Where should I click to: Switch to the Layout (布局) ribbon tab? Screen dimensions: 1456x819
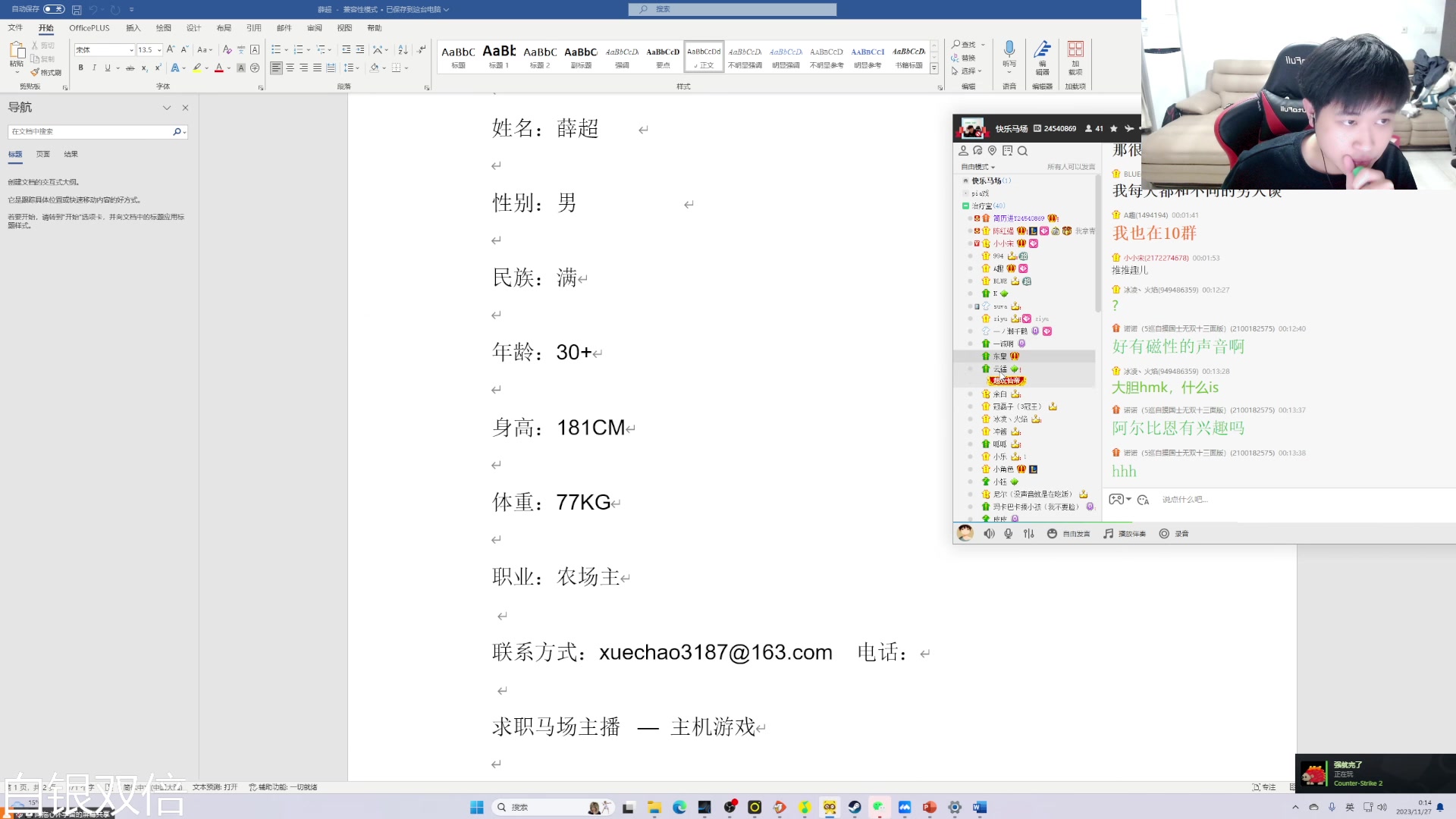click(224, 28)
